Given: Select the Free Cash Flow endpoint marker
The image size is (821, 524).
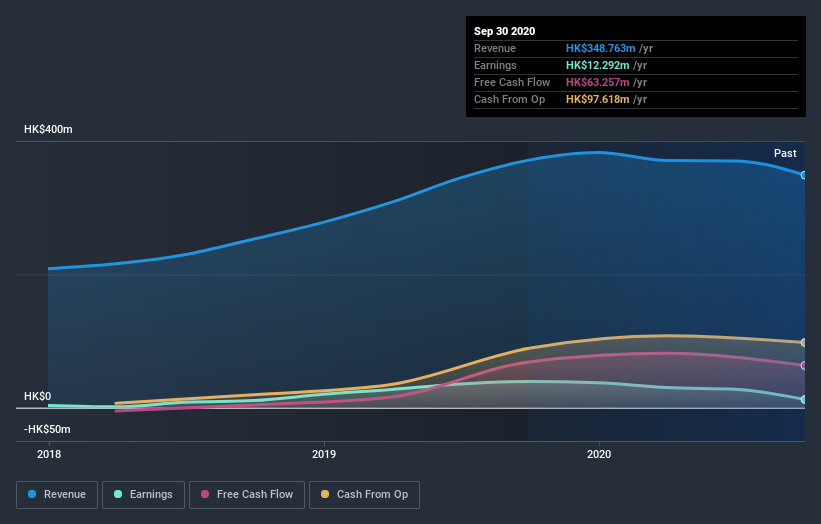Looking at the screenshot, I should coord(803,365).
